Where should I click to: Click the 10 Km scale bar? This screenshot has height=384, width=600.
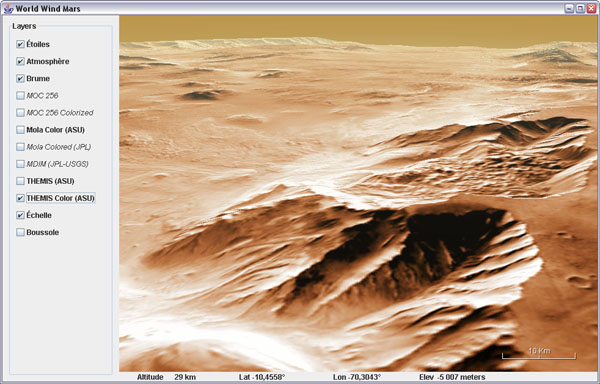click(539, 353)
